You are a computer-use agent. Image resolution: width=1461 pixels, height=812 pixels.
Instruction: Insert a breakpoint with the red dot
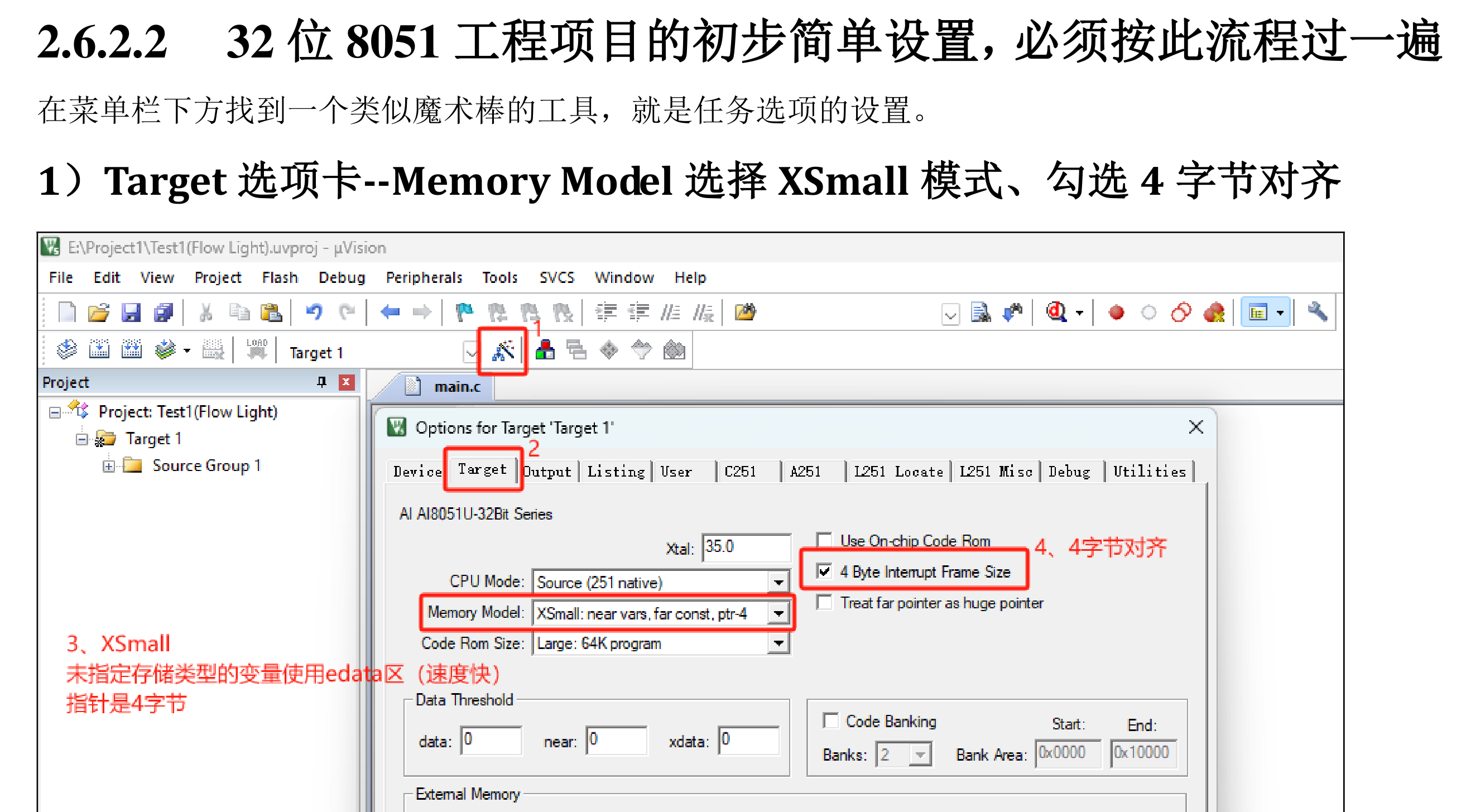(x=1116, y=313)
